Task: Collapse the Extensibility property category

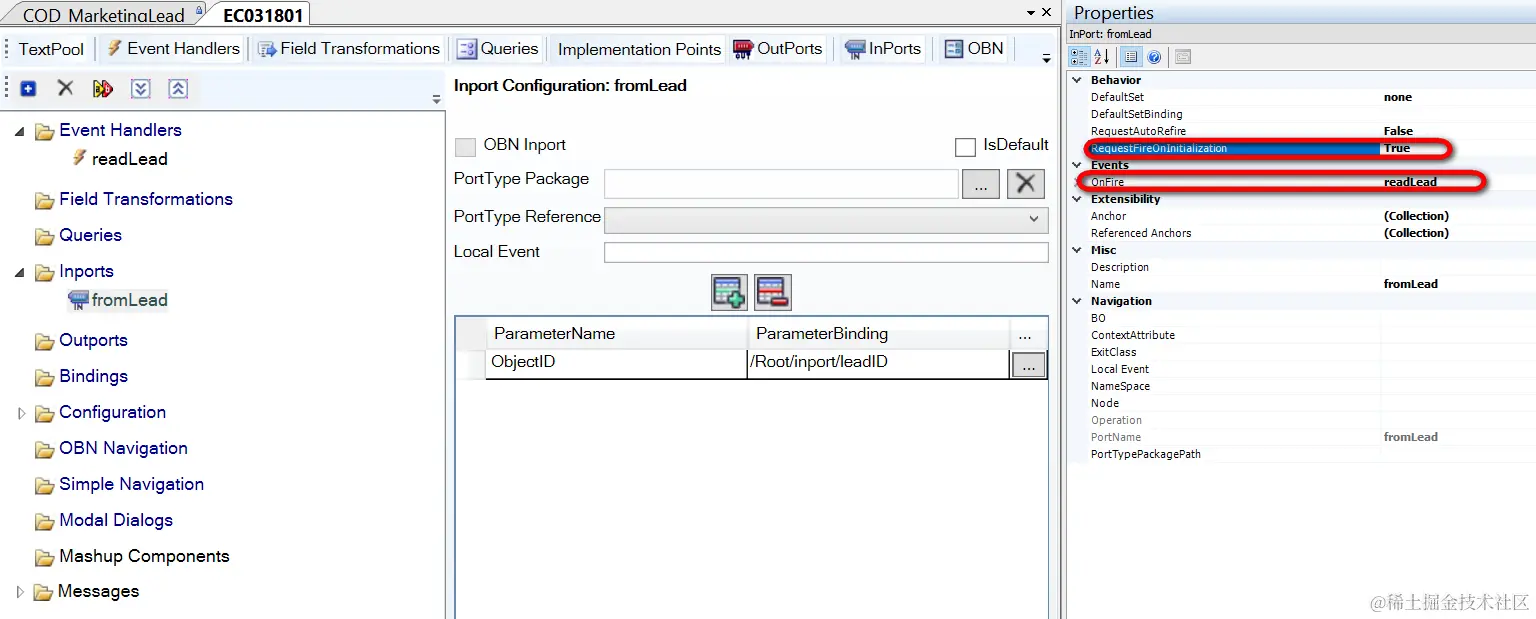Action: pos(1077,199)
